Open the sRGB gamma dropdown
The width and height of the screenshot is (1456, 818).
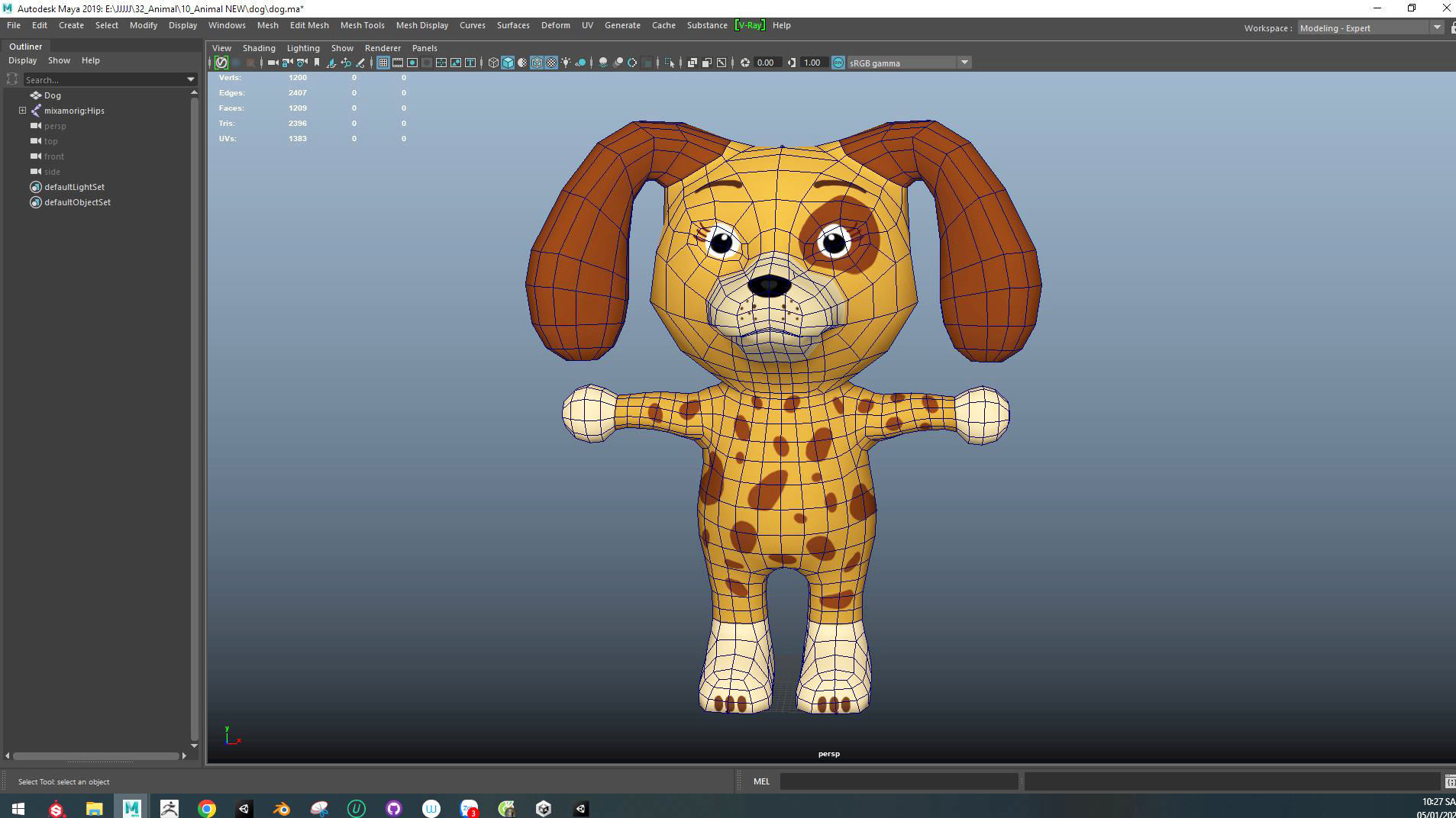click(964, 63)
